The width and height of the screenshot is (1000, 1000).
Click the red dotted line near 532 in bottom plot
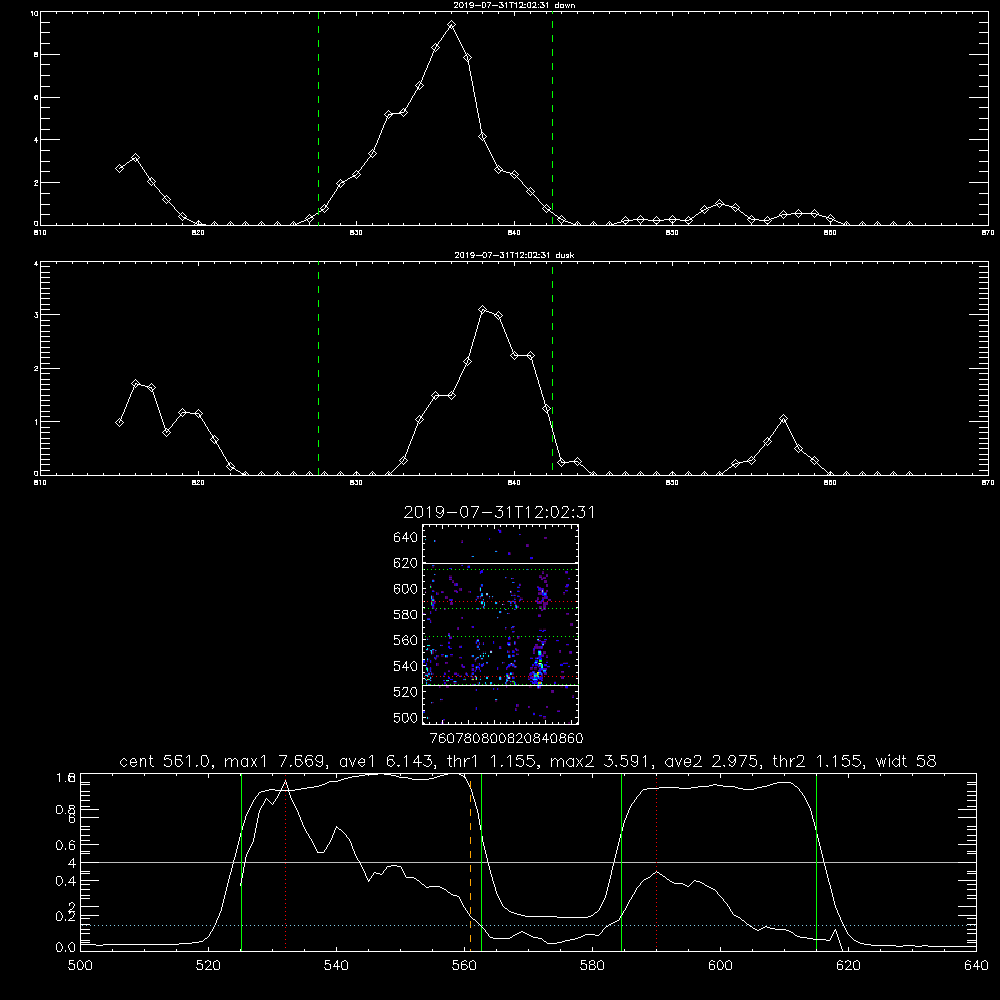click(285, 862)
